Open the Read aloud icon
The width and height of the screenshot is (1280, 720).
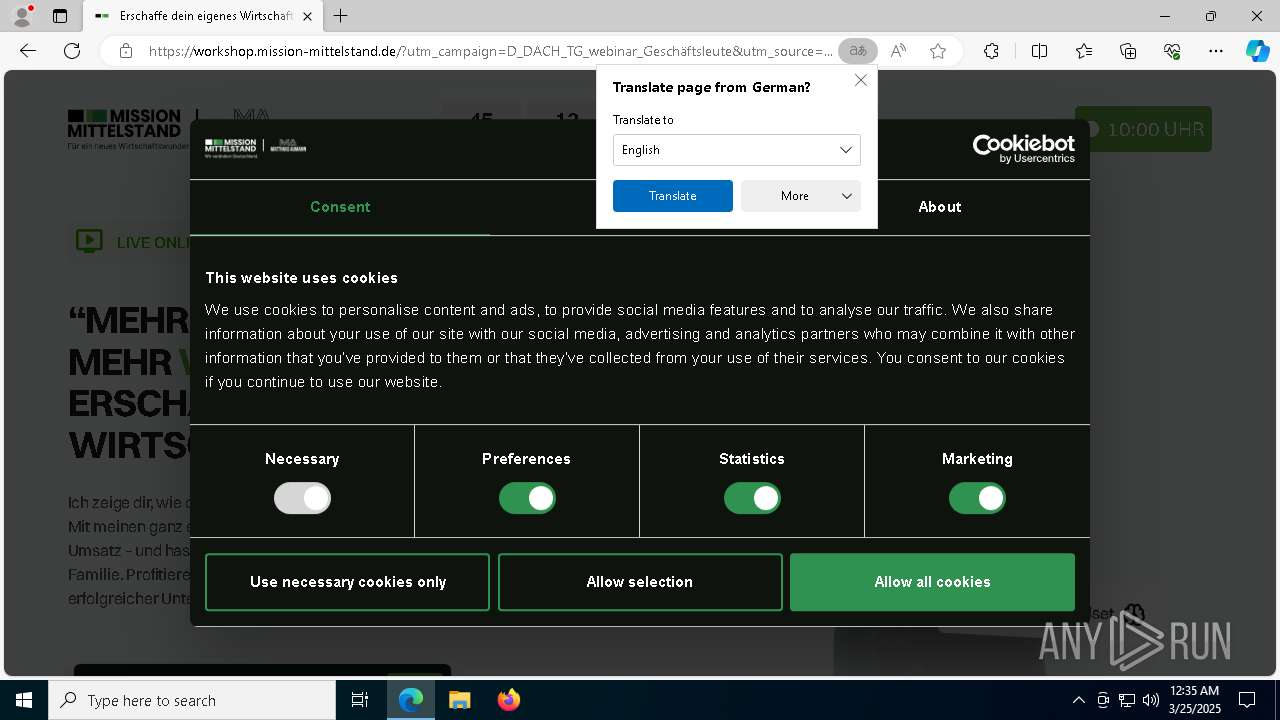pyautogui.click(x=898, y=51)
